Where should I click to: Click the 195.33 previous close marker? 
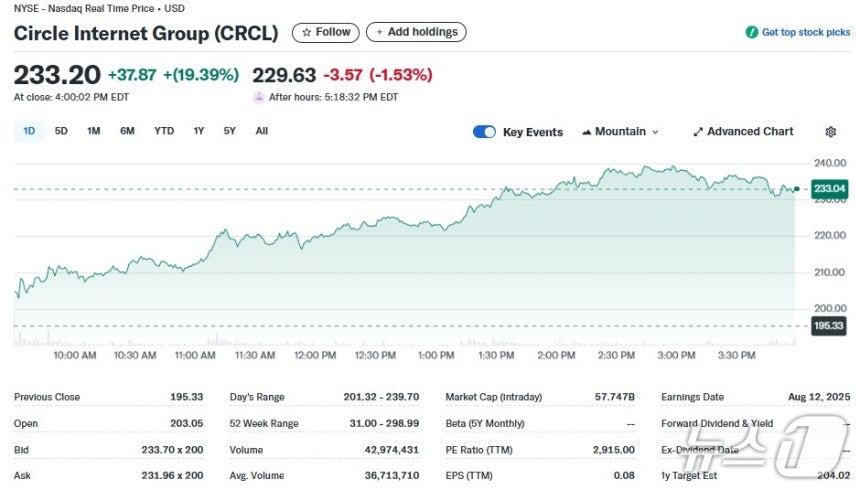point(828,326)
